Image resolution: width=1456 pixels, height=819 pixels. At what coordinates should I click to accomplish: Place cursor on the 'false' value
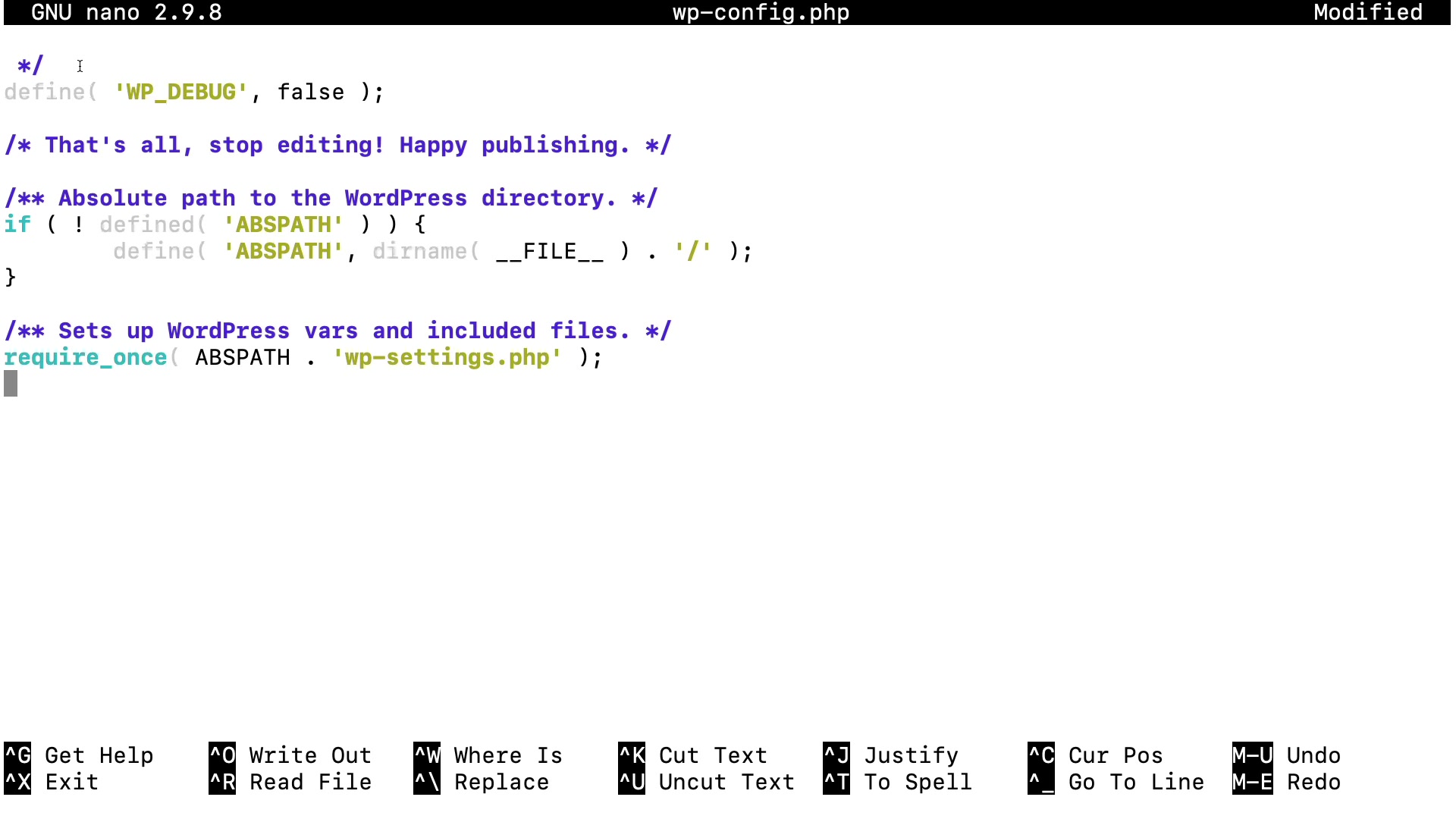coord(311,92)
